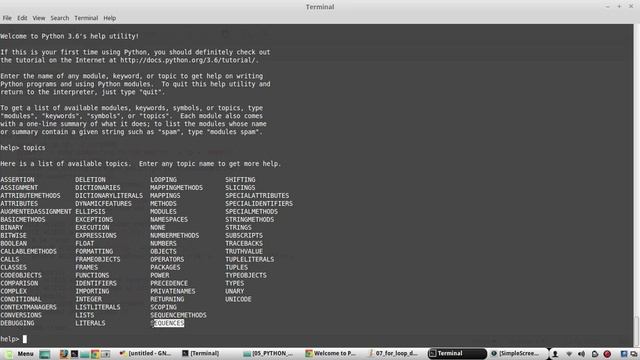Launch the terminal from the panel launcher icon
Image resolution: width=640 pixels, height=360 pixels.
(74, 354)
